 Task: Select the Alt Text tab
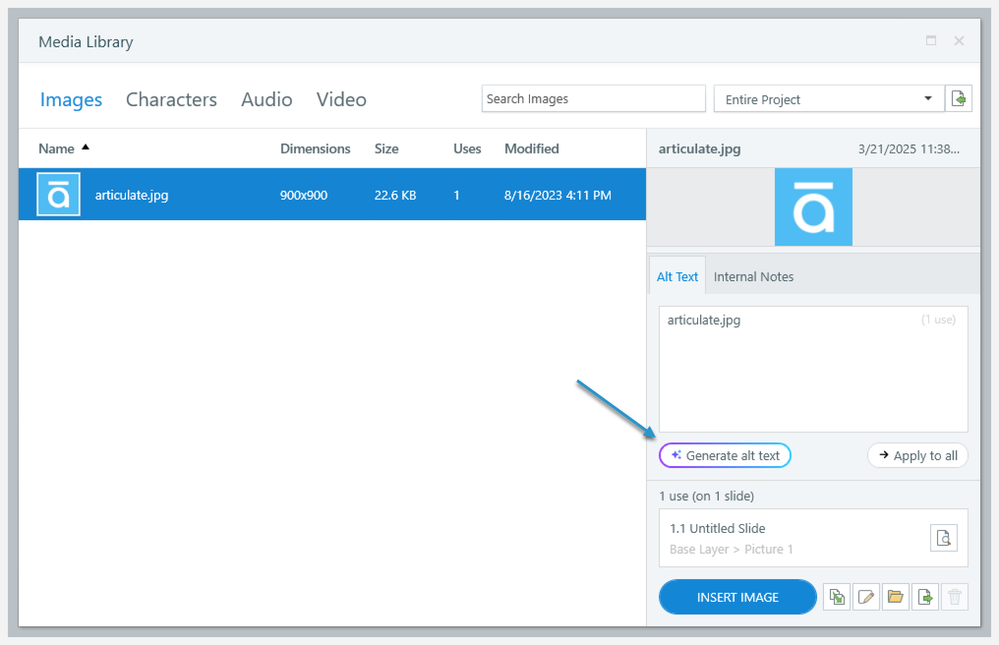(677, 276)
